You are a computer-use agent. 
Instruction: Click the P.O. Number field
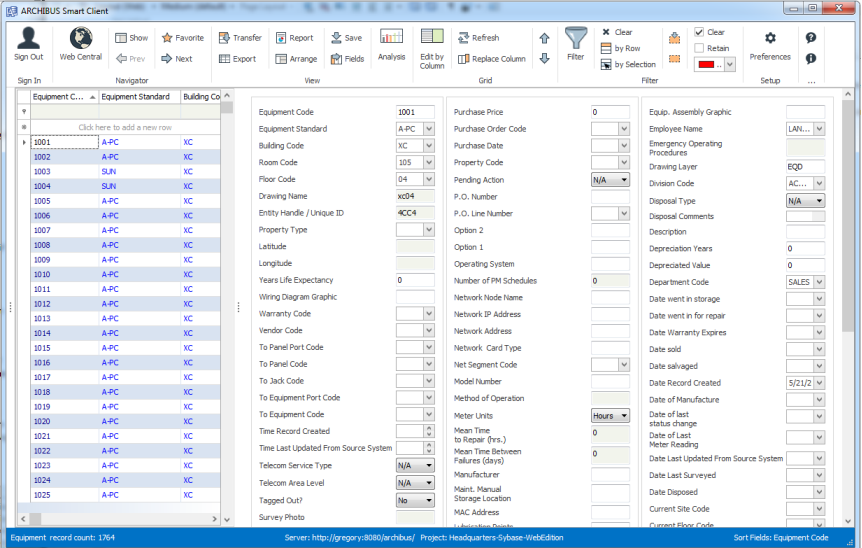610,196
